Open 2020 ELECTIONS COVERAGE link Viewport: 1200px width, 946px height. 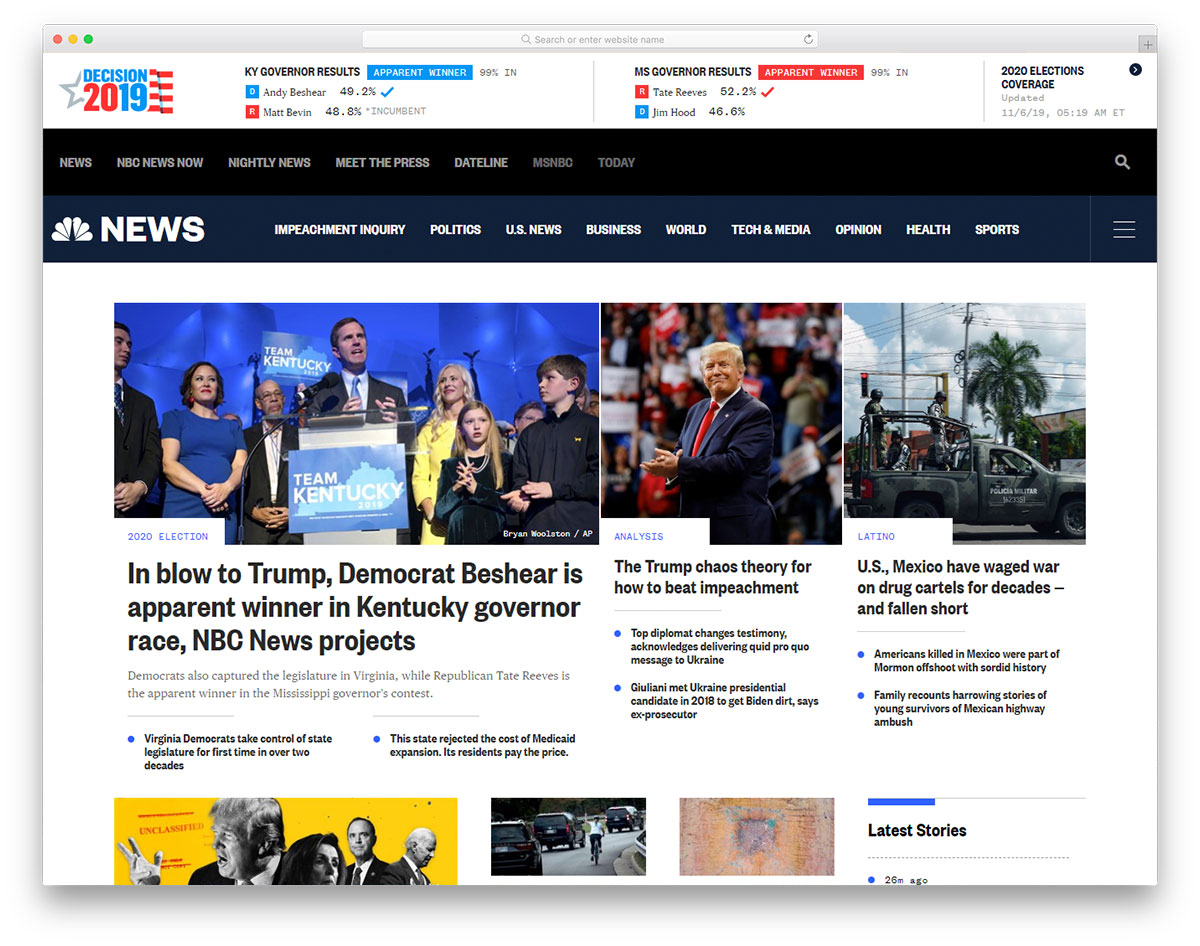(1042, 77)
